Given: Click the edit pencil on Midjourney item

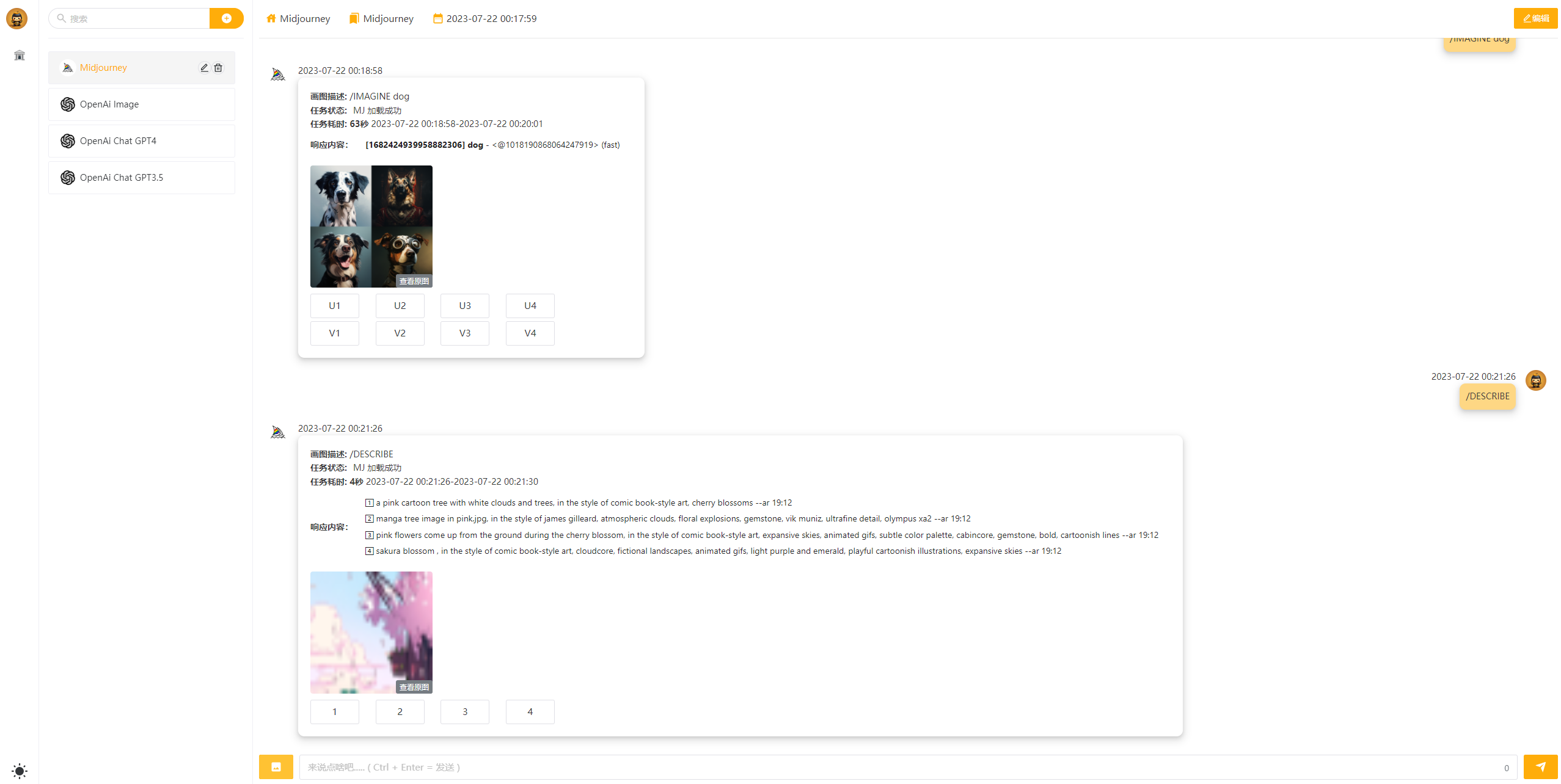Looking at the screenshot, I should (x=205, y=68).
